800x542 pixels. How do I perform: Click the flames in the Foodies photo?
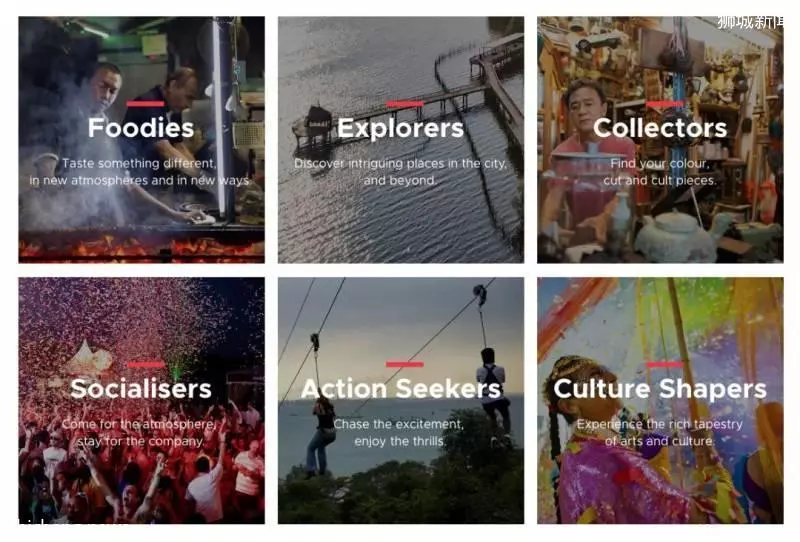tap(141, 248)
